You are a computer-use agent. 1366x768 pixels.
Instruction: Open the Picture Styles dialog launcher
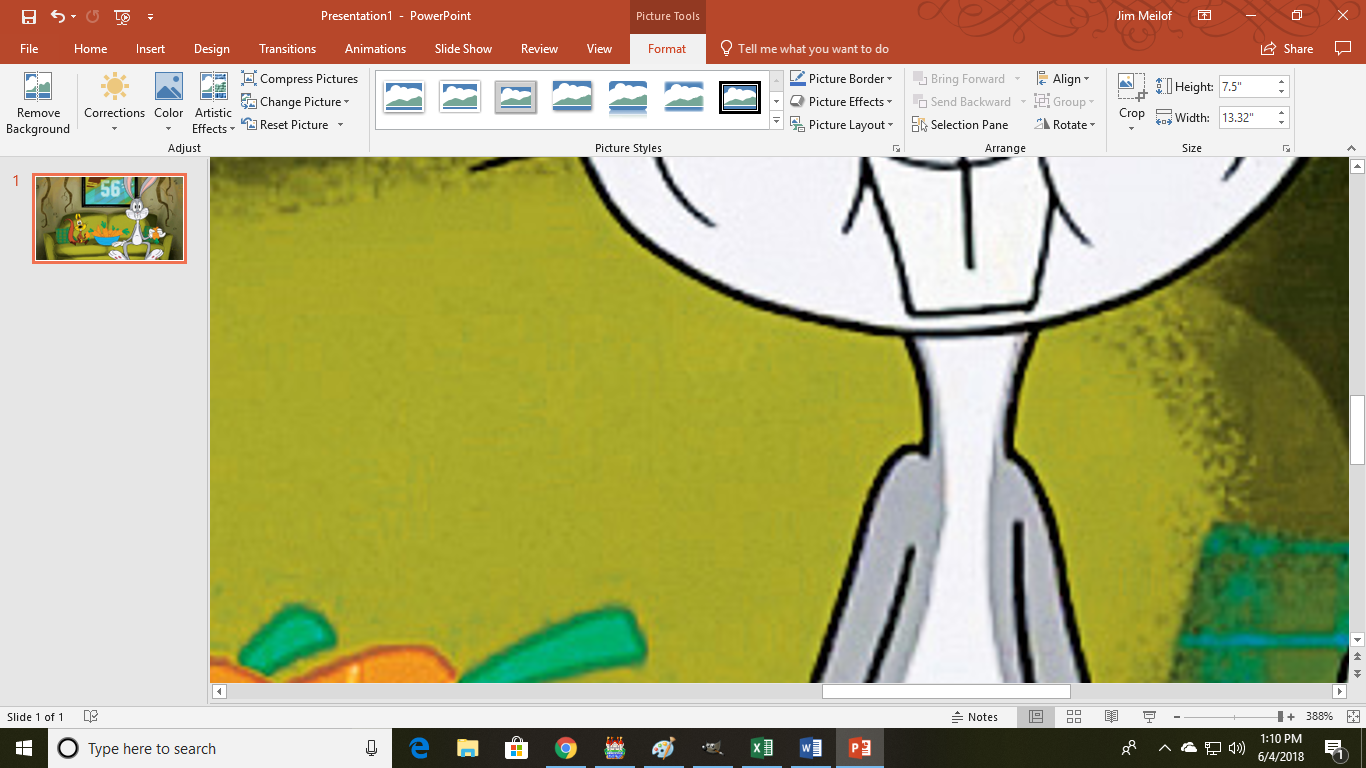tap(896, 147)
